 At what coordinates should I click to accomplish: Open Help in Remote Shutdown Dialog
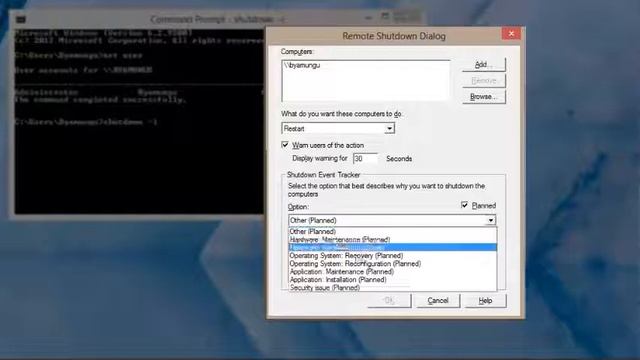coord(485,300)
